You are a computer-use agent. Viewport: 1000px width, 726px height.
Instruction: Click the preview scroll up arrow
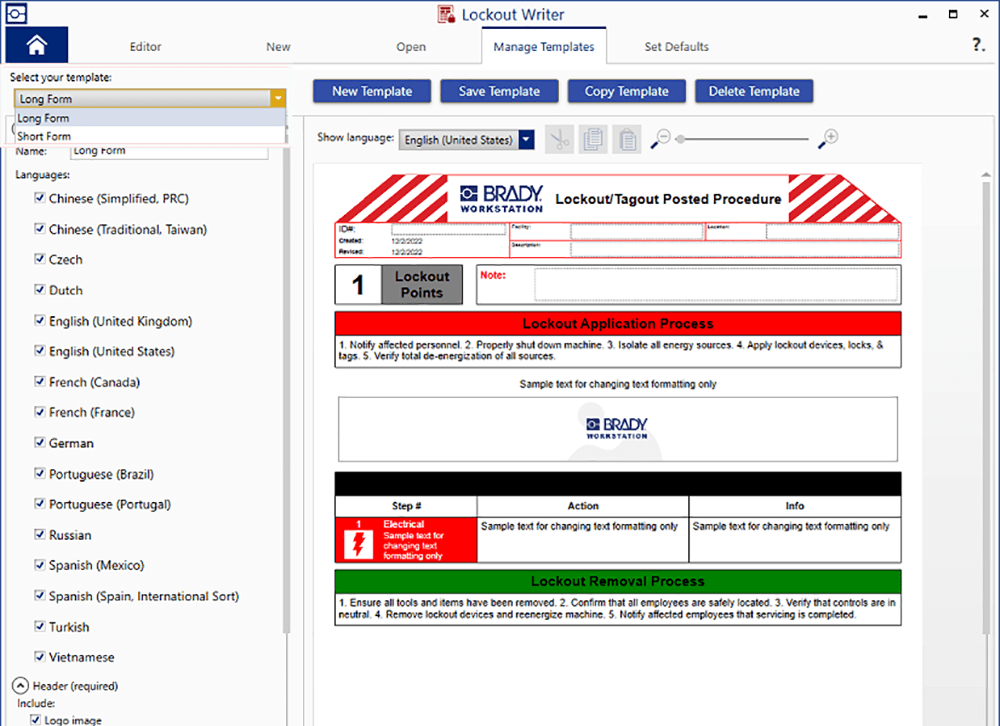986,174
